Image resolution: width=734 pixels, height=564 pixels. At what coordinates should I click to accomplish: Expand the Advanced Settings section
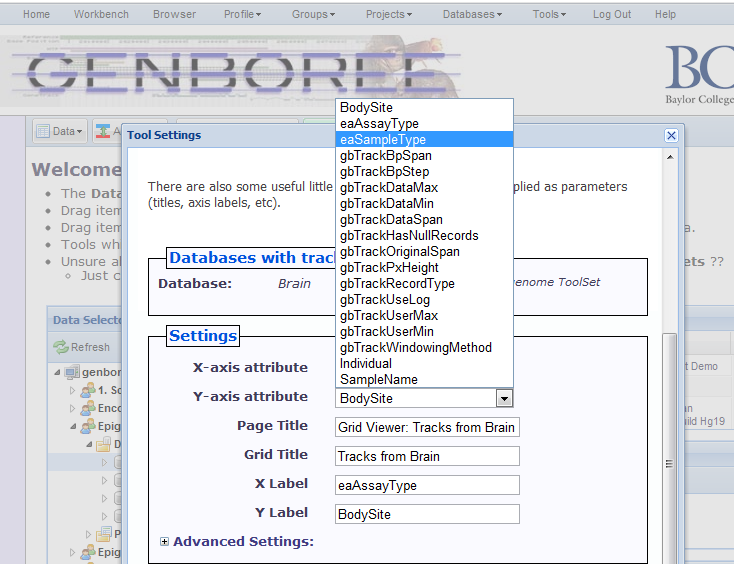[x=165, y=542]
